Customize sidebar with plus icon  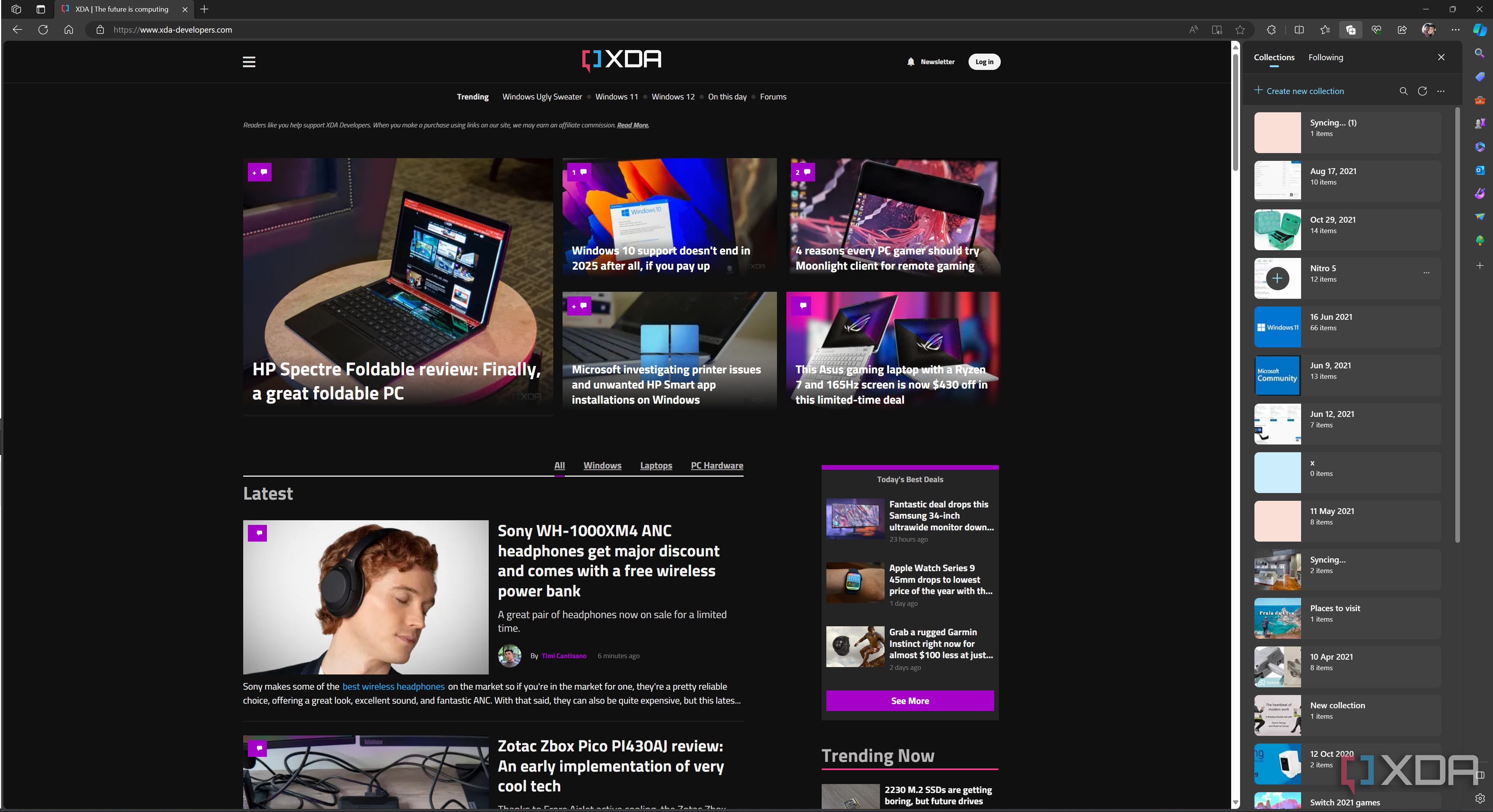tap(1480, 265)
